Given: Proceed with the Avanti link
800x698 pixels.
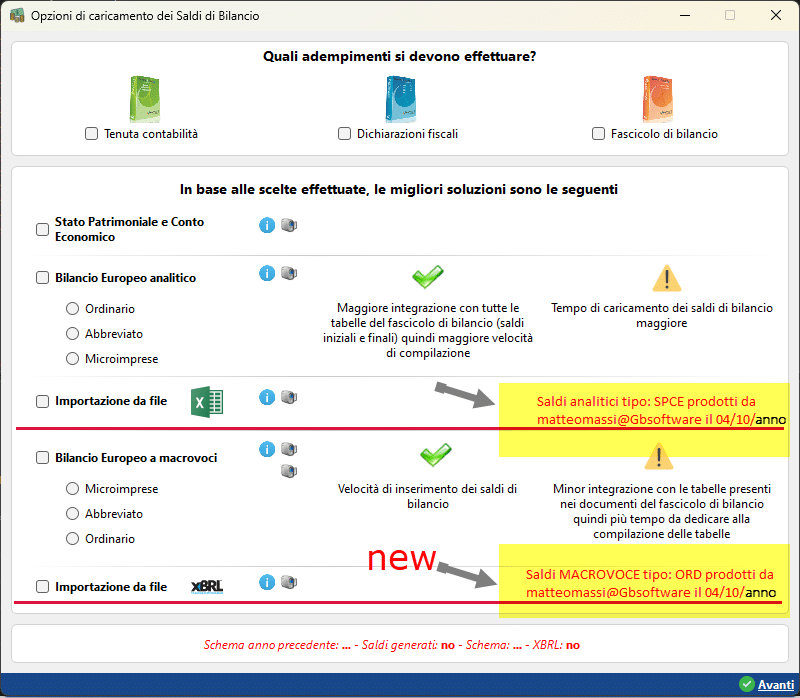Looking at the screenshot, I should click(776, 684).
